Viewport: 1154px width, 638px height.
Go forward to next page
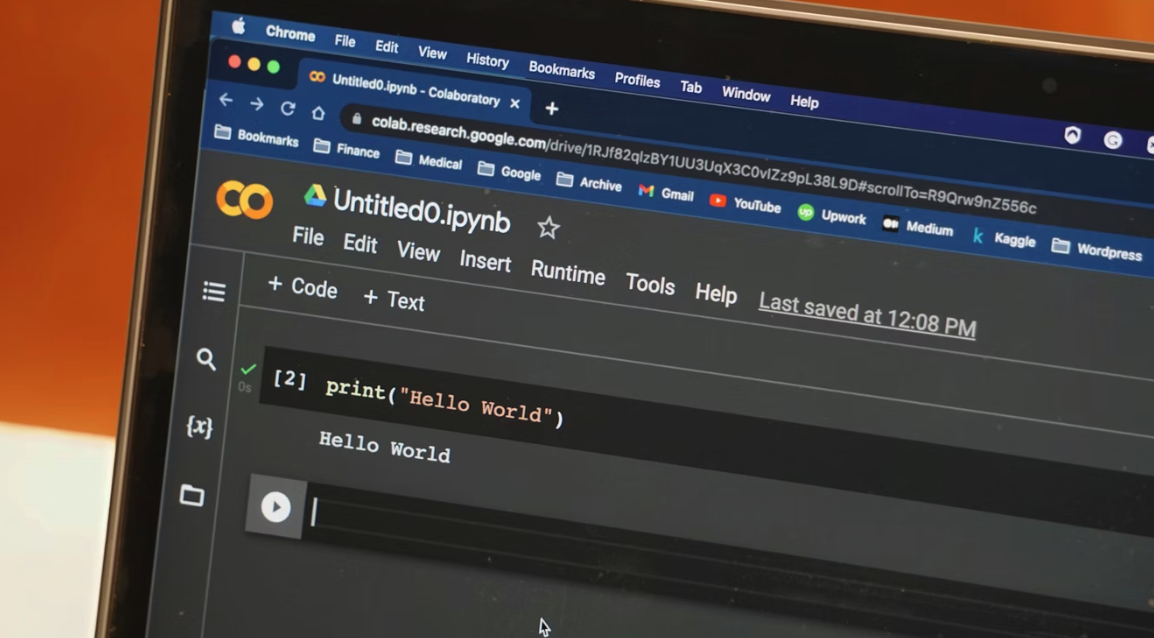[x=256, y=104]
